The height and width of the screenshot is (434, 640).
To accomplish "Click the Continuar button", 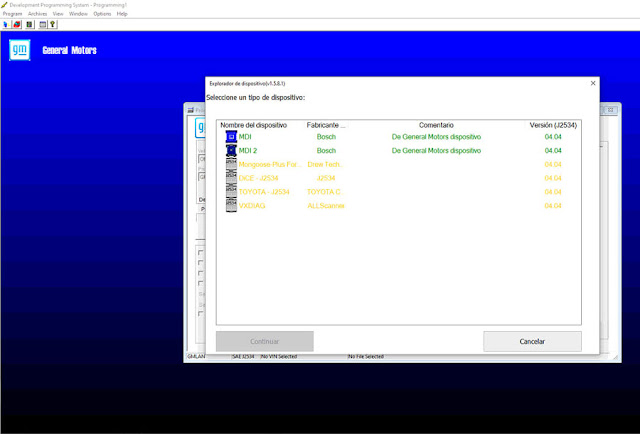I will coord(264,341).
